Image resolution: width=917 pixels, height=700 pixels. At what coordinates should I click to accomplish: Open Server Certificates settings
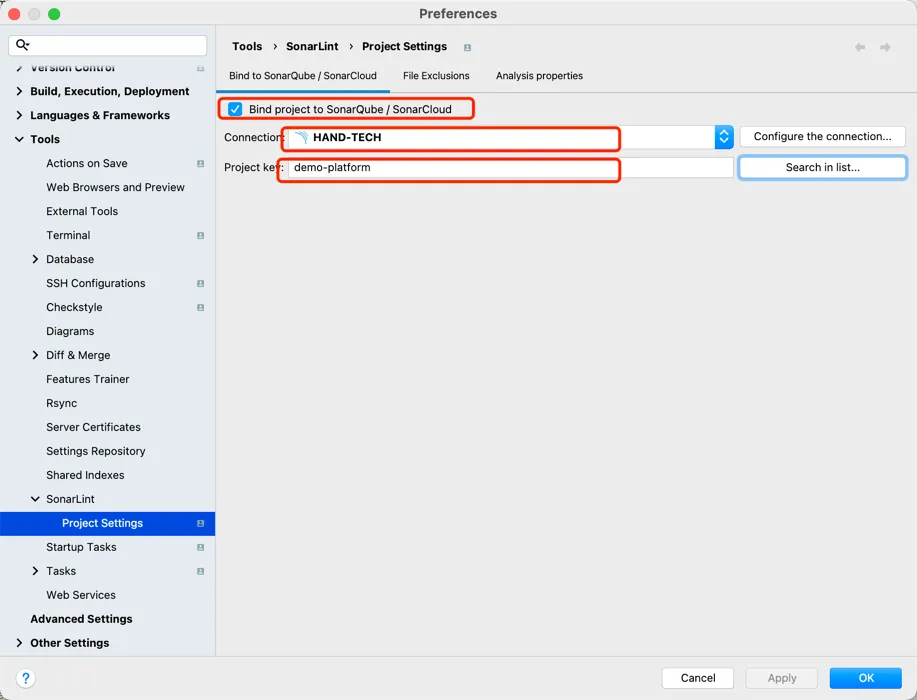[93, 427]
